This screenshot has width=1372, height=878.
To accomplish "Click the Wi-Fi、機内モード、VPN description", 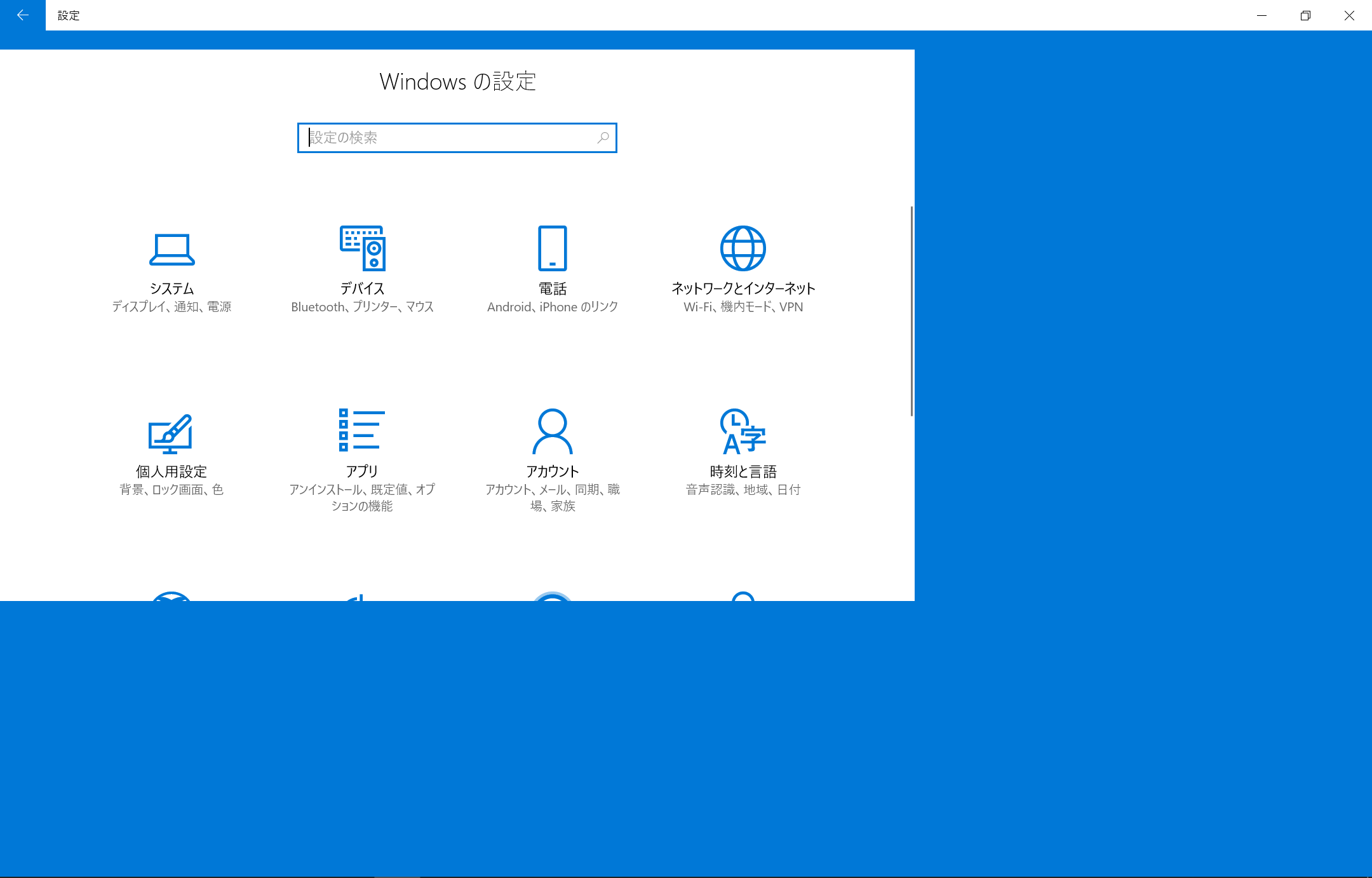I will (x=743, y=307).
